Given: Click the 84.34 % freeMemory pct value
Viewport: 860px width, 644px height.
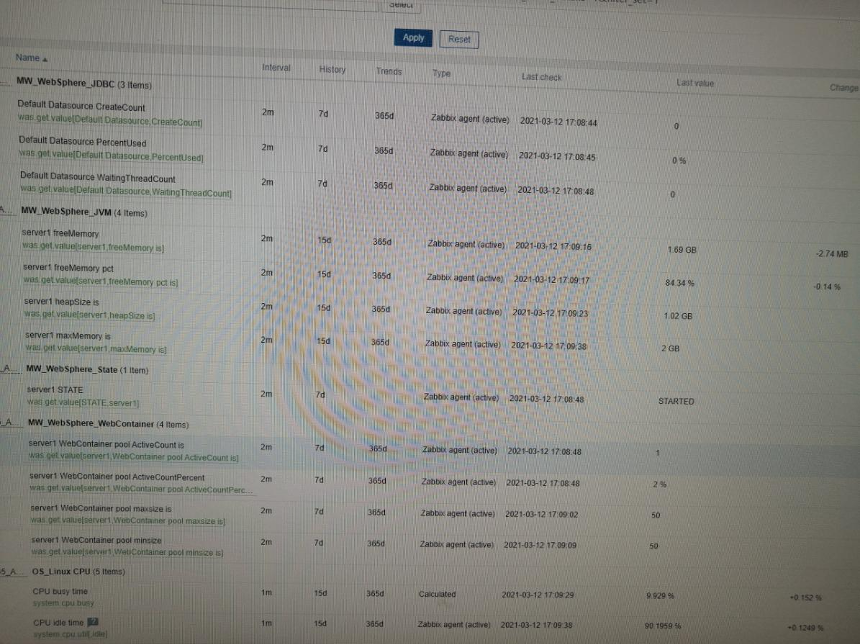Looking at the screenshot, I should [680, 283].
